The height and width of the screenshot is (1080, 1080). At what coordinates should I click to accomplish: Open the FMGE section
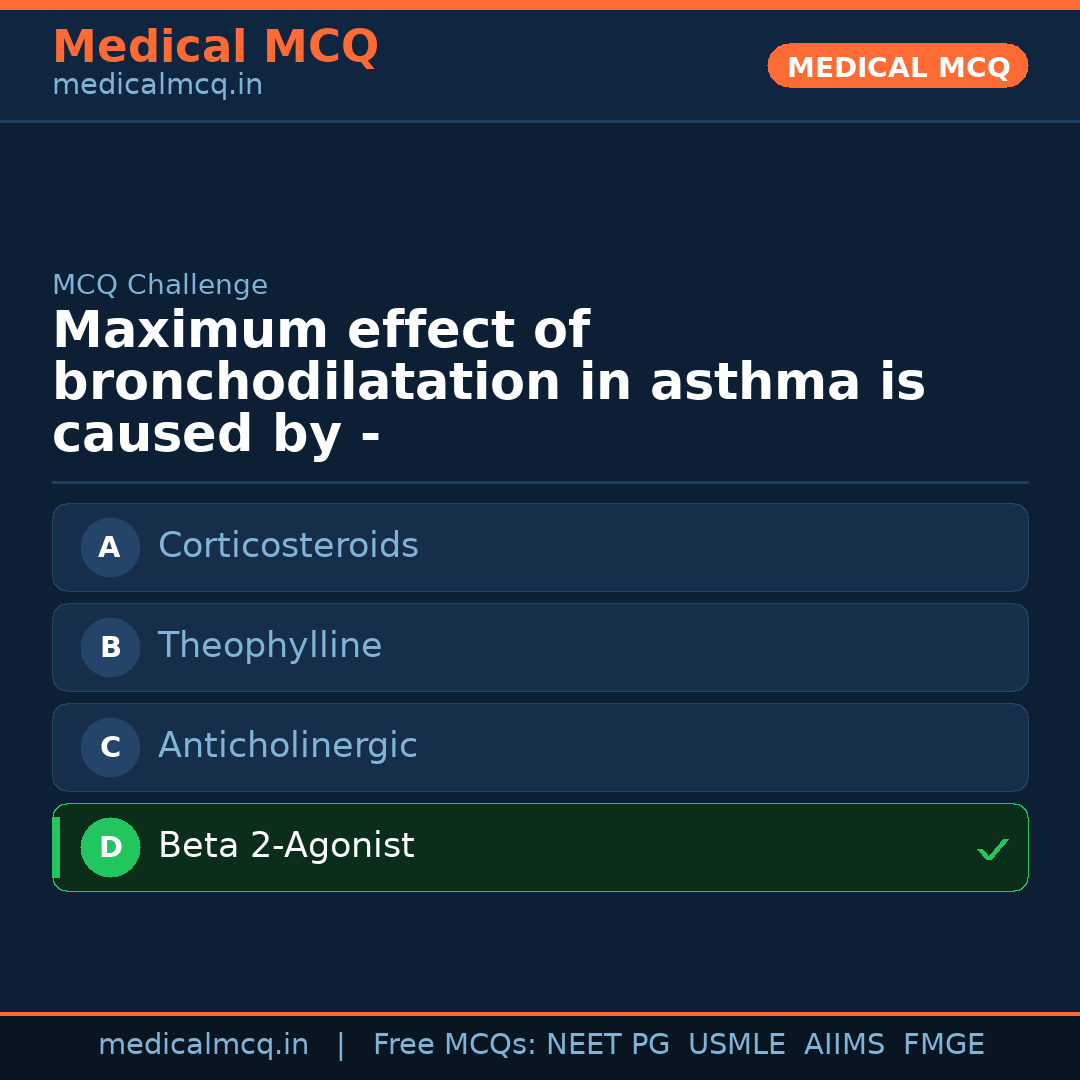tap(943, 1043)
